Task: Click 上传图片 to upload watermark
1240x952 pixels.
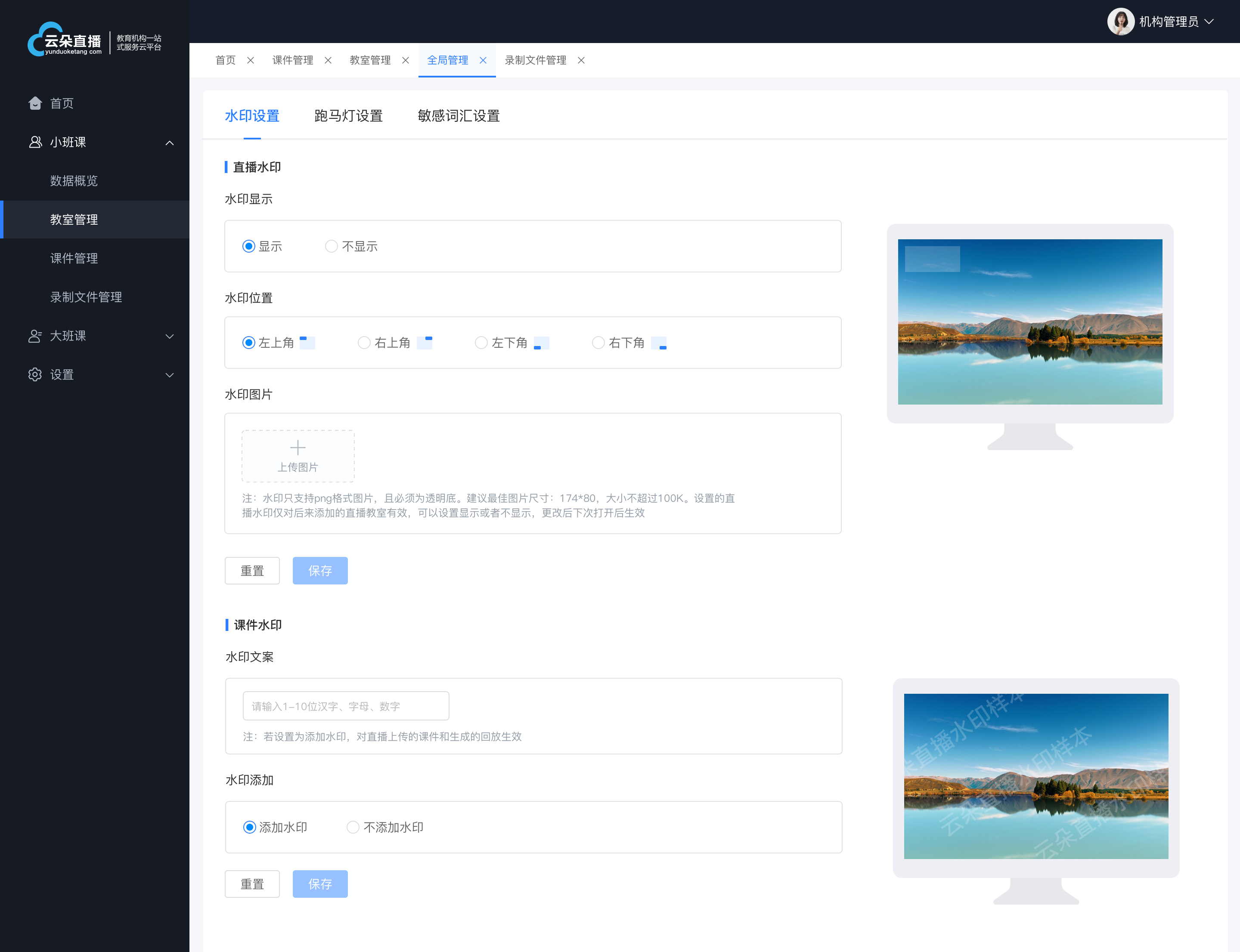Action: pos(298,455)
